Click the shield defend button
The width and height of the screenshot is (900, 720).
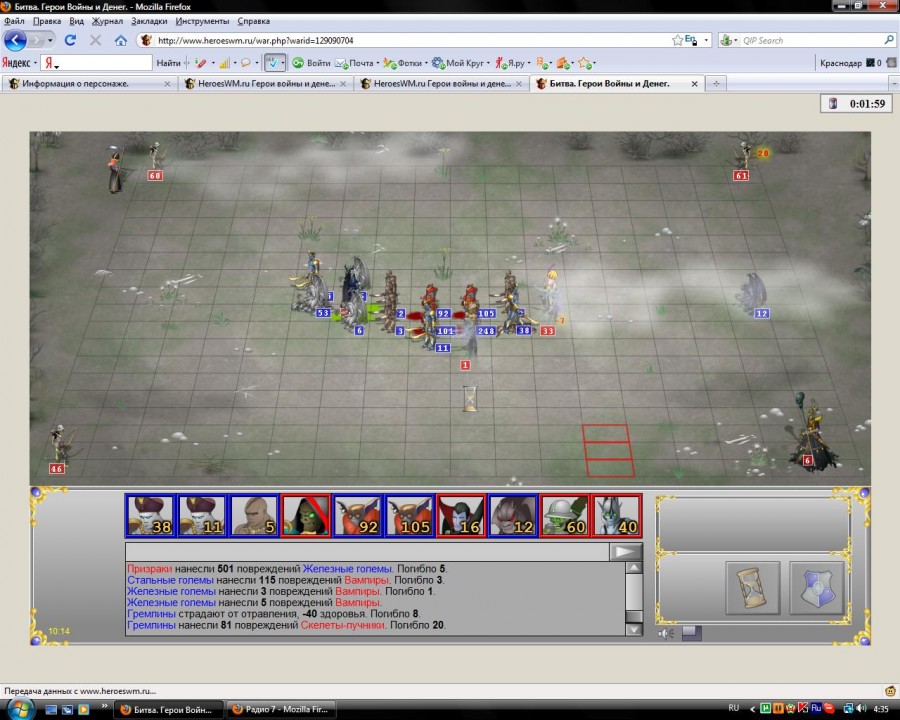pos(816,588)
